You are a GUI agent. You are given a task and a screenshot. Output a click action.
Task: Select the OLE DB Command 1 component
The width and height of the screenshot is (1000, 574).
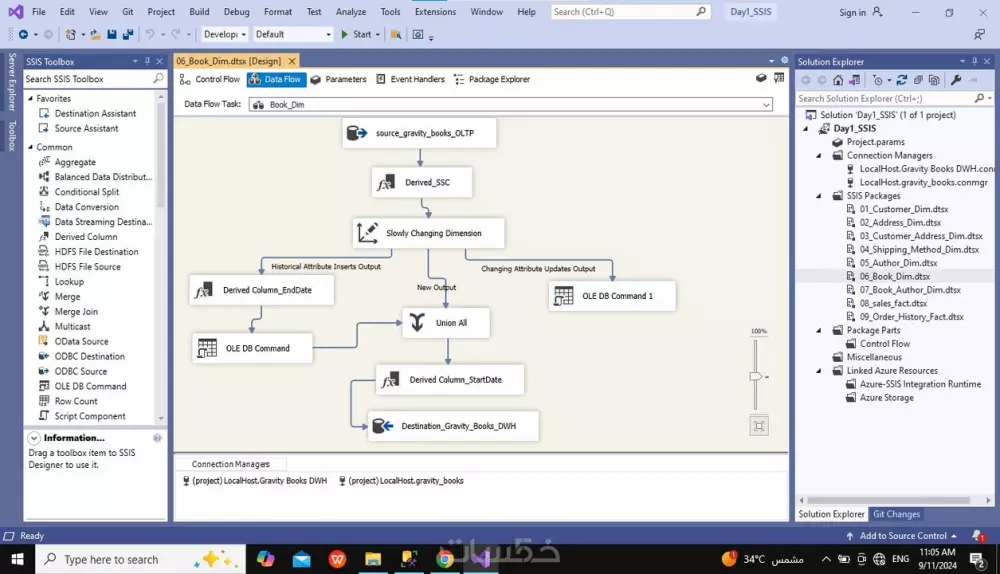tap(612, 296)
